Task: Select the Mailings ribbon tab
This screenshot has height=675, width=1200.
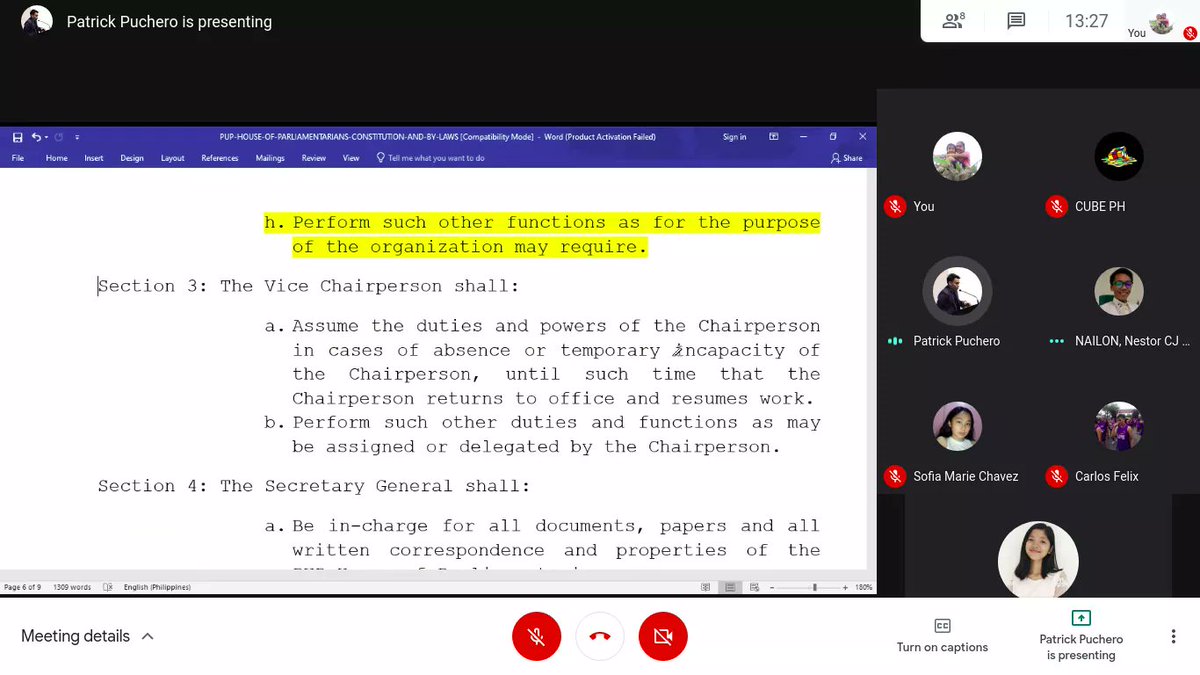Action: 270,158
